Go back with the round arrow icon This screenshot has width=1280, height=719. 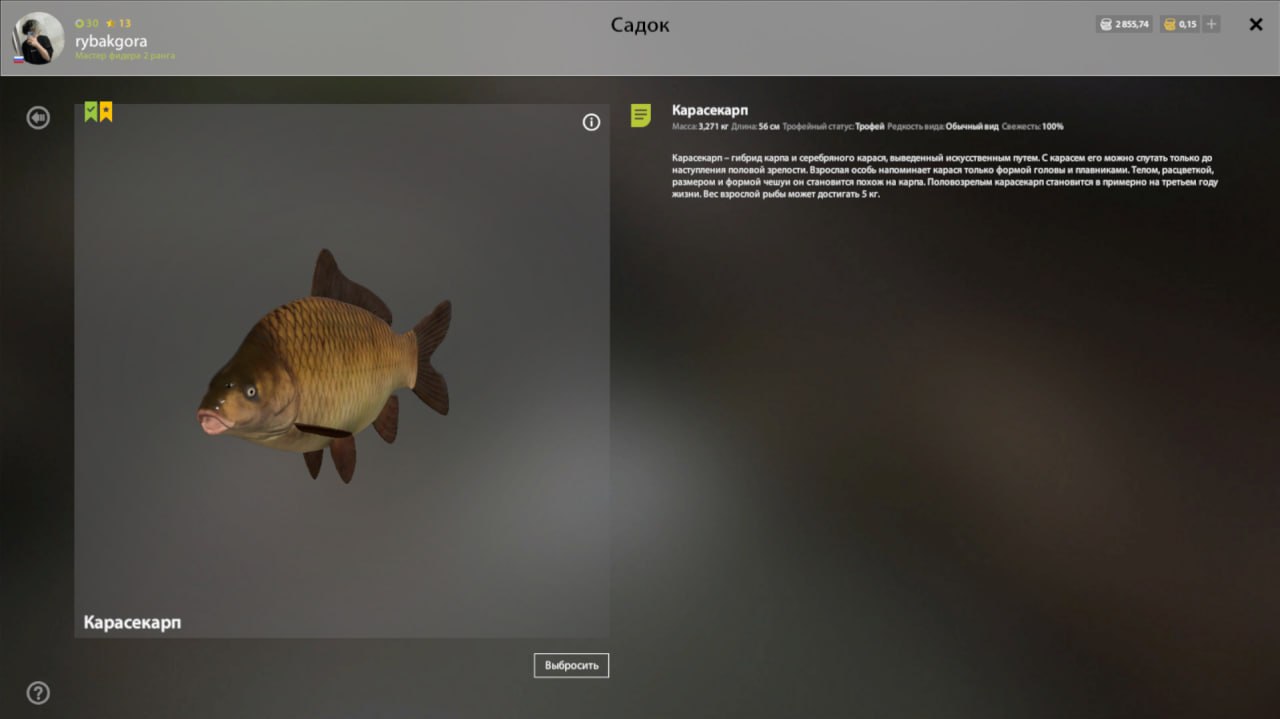38,118
